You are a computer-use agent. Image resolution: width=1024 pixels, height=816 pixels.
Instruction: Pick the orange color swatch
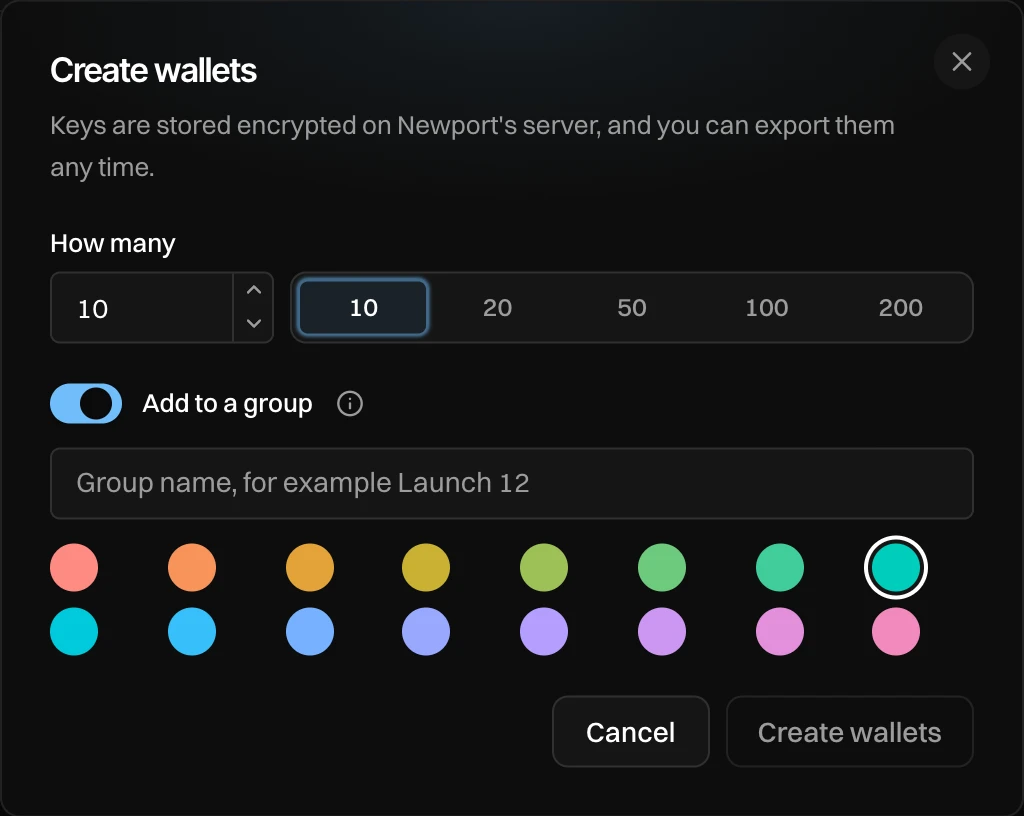pos(192,567)
